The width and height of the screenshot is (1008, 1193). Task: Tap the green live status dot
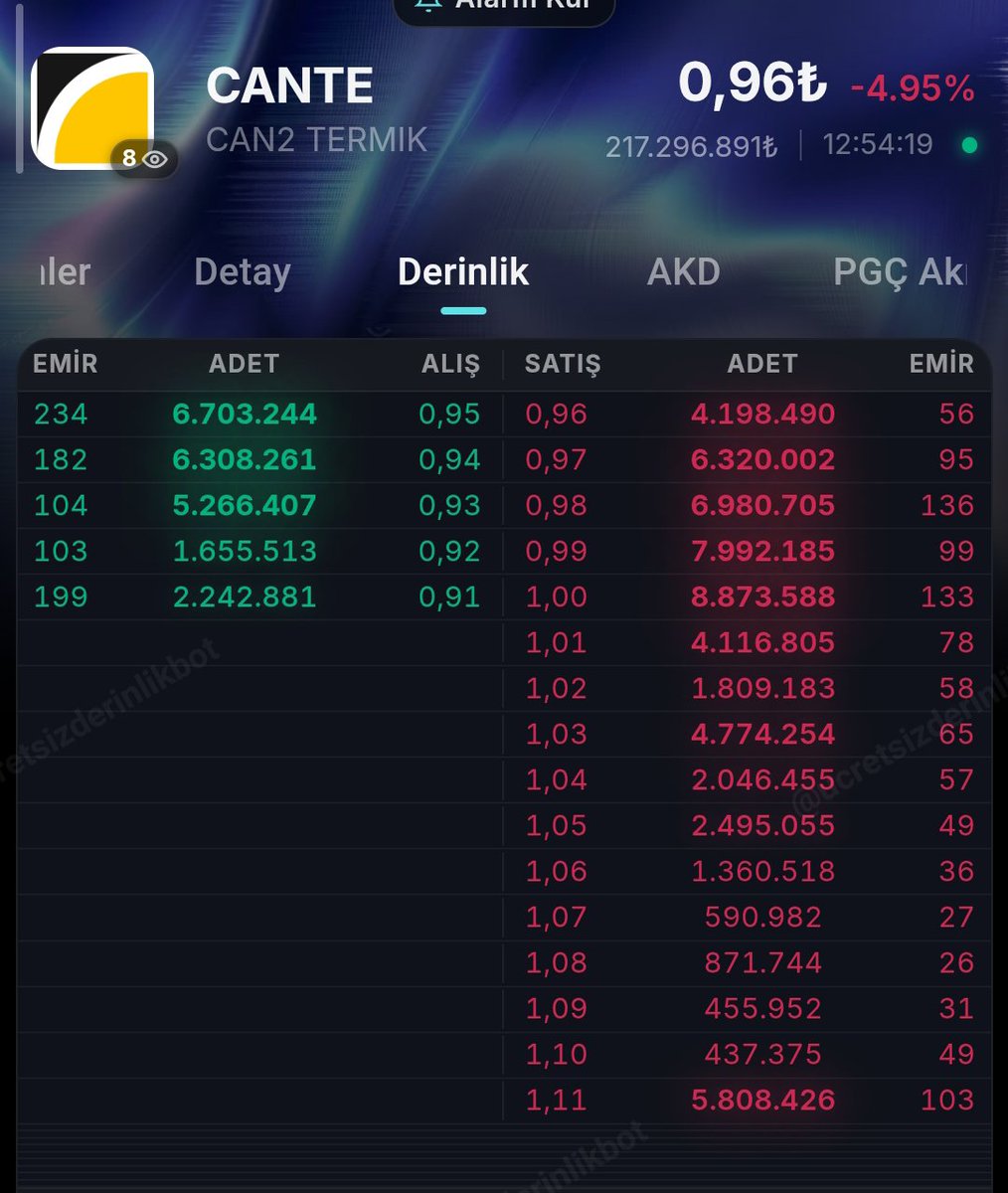coord(969,145)
